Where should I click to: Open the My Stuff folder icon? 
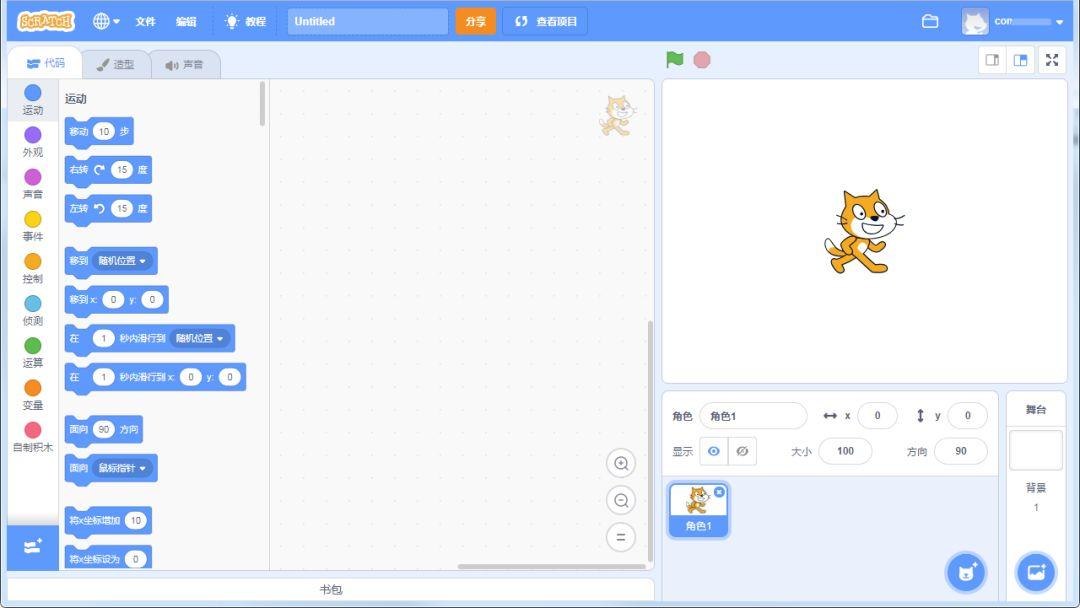pyautogui.click(x=930, y=21)
